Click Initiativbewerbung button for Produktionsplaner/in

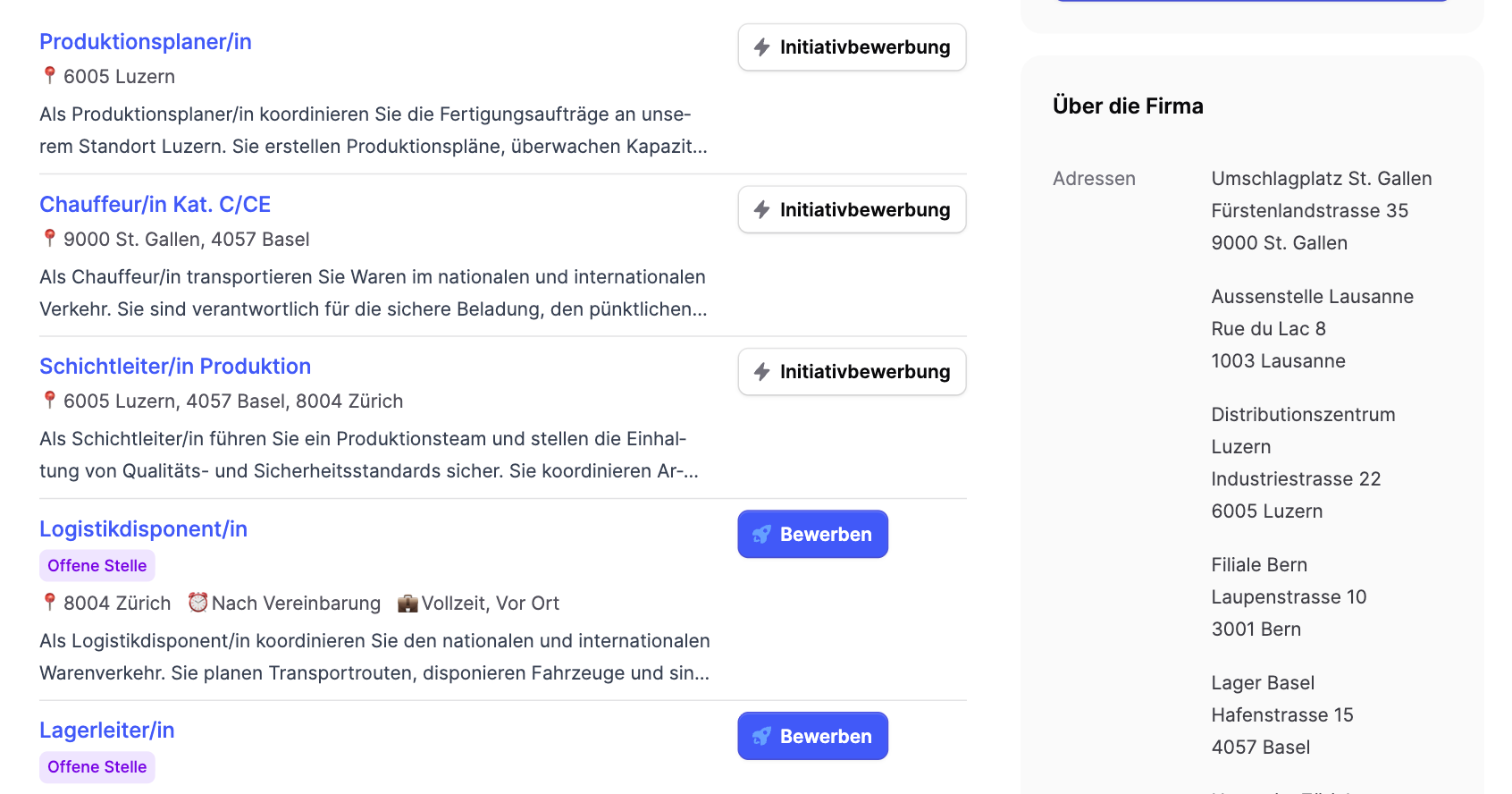pos(852,47)
